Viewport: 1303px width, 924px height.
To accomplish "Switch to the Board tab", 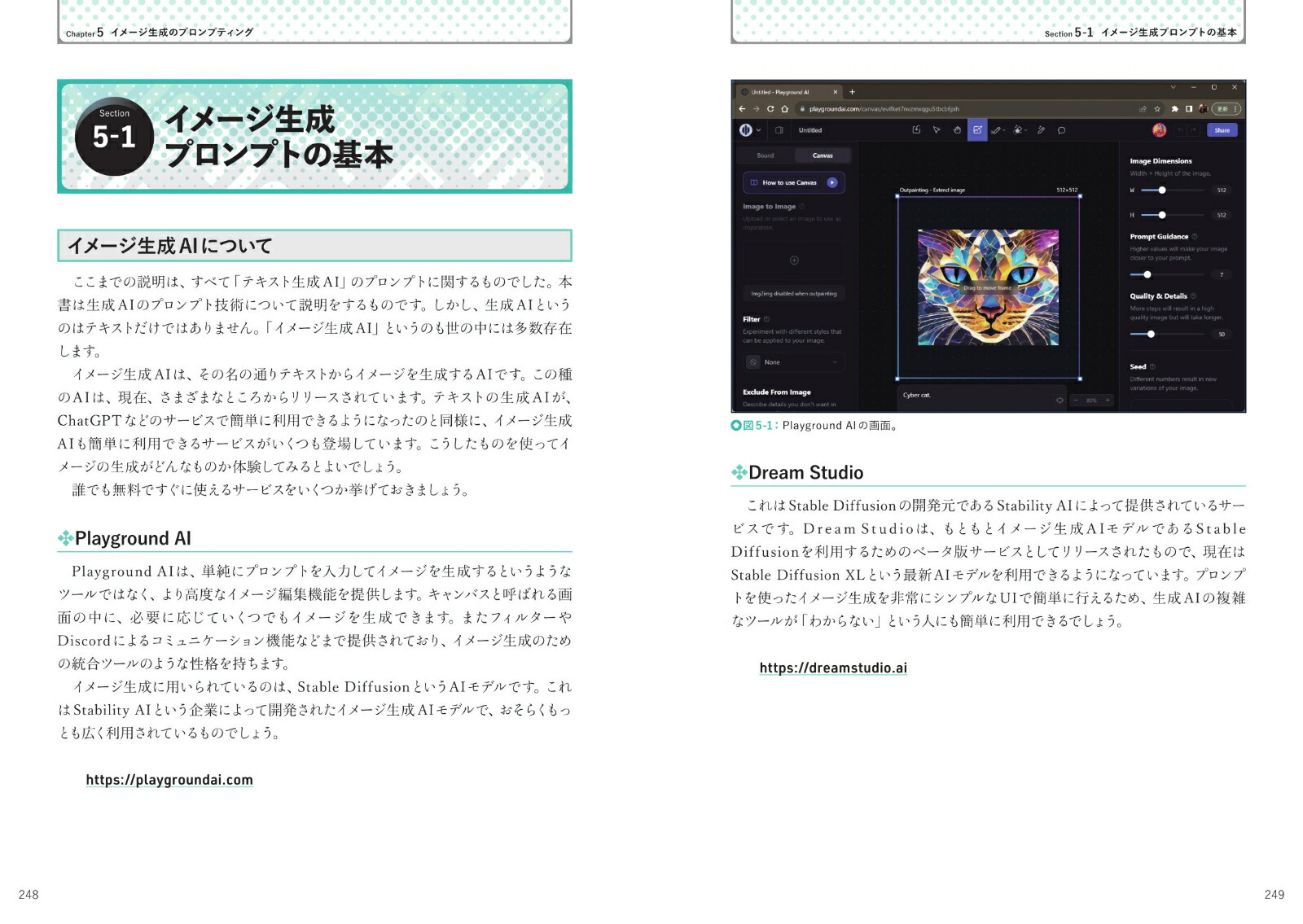I will (766, 155).
